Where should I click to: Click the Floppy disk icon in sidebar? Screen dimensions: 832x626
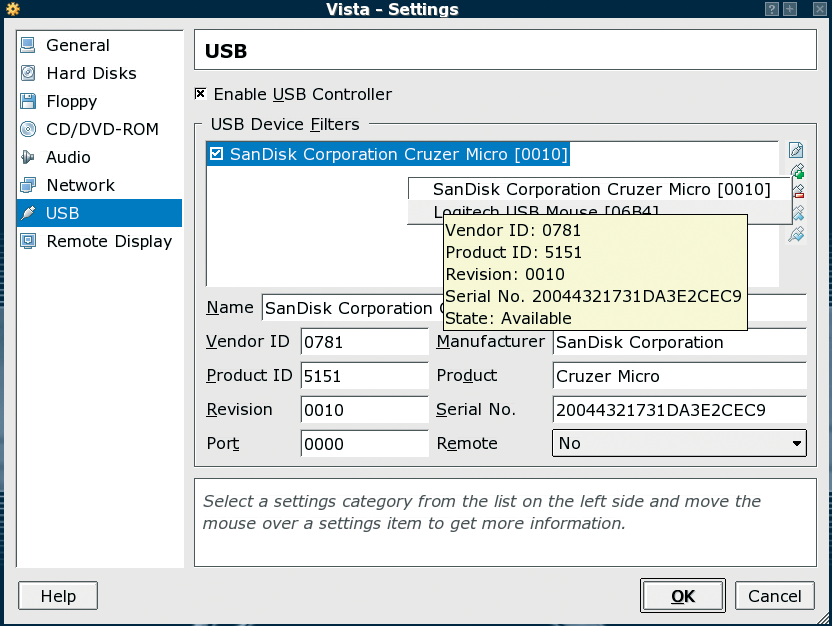(28, 101)
